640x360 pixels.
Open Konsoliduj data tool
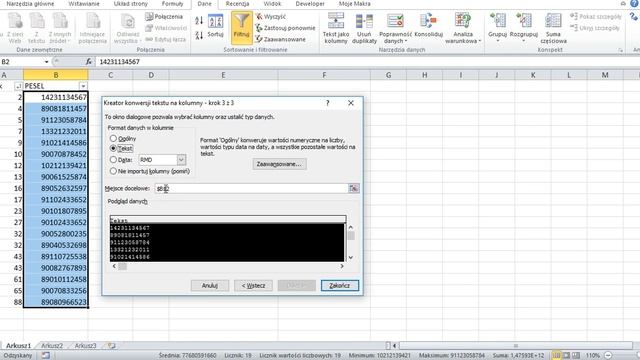click(428, 25)
